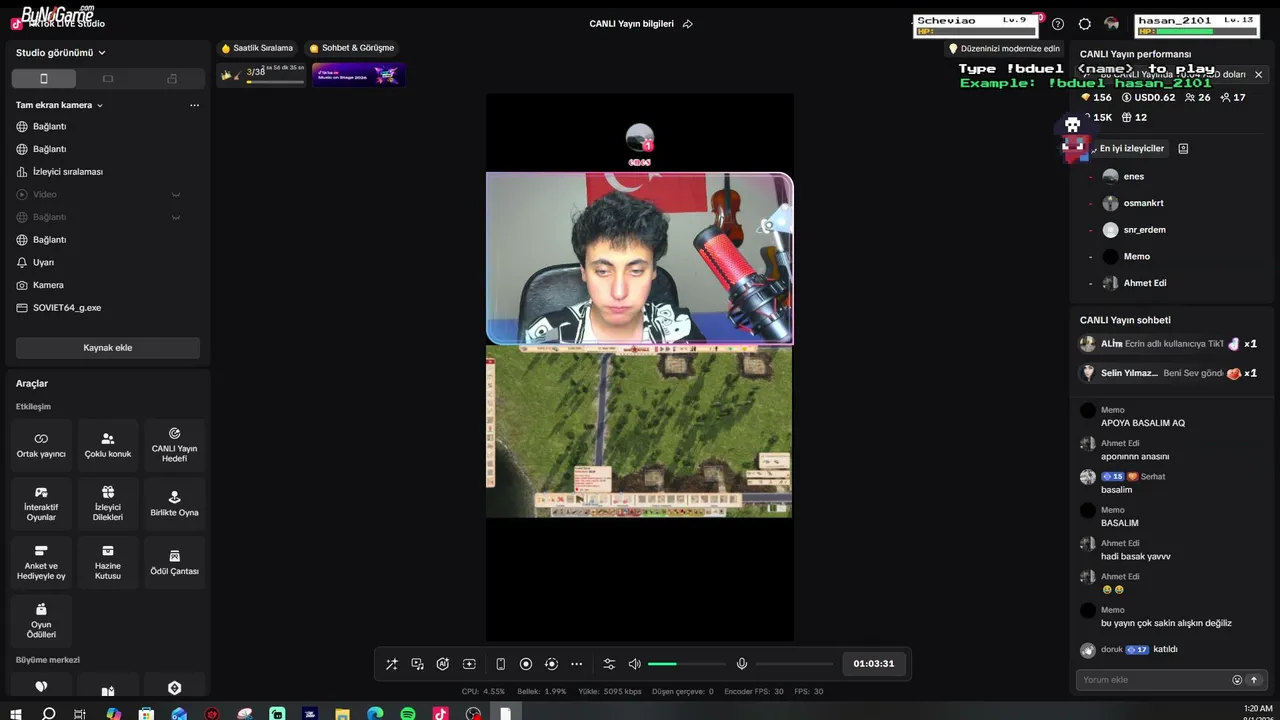Select En iyi izleyiciler tab

click(1131, 148)
